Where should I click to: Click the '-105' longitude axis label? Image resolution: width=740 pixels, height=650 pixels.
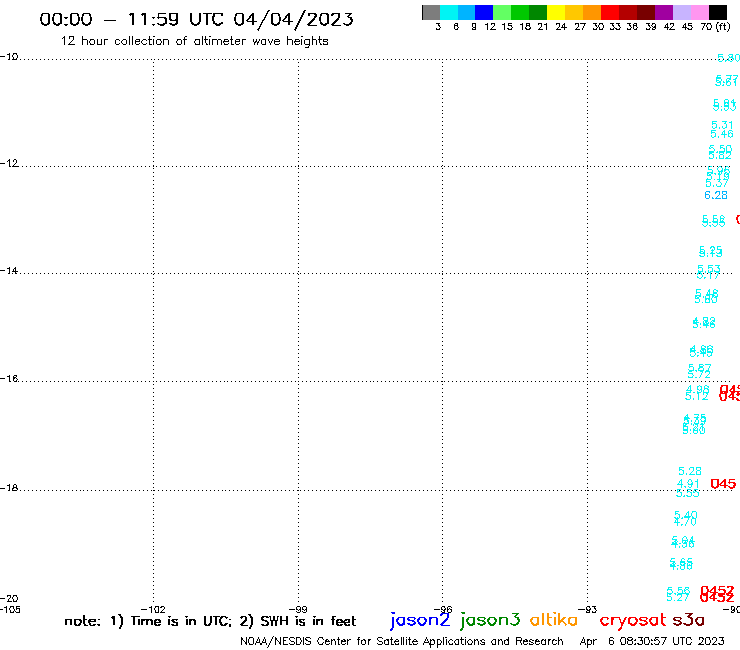(x=10, y=609)
